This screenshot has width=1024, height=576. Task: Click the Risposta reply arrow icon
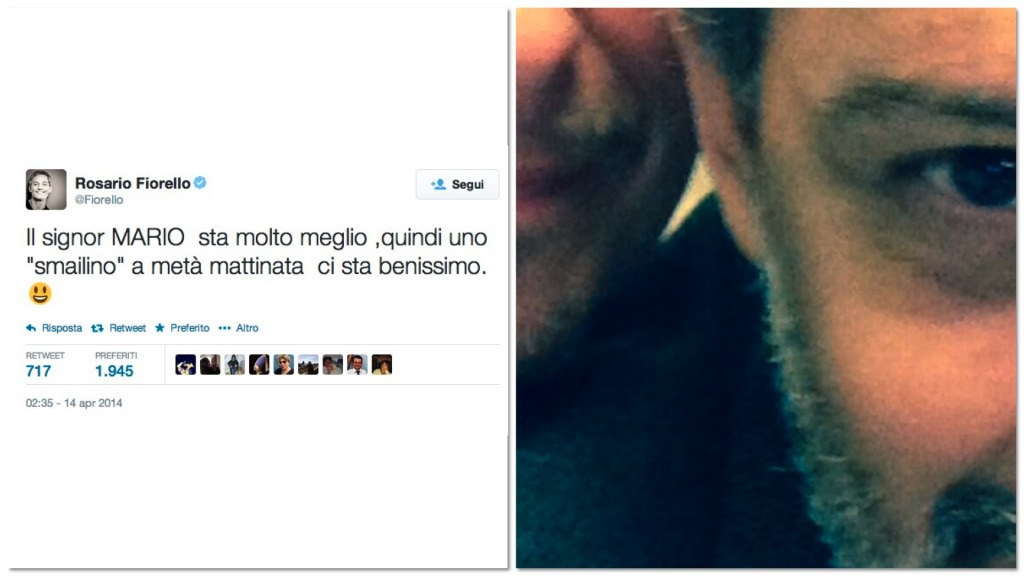click(x=31, y=328)
